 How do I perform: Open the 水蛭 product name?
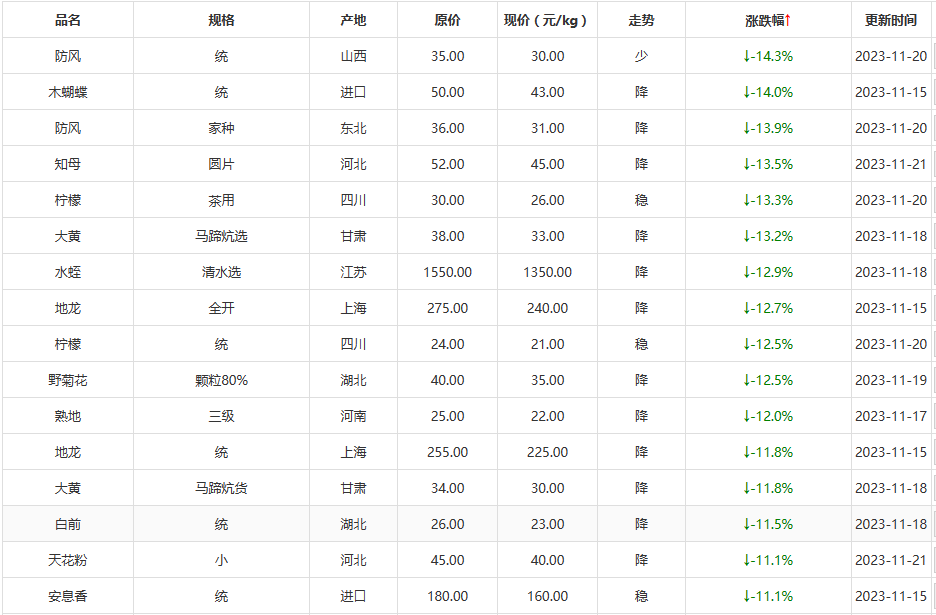[67, 272]
